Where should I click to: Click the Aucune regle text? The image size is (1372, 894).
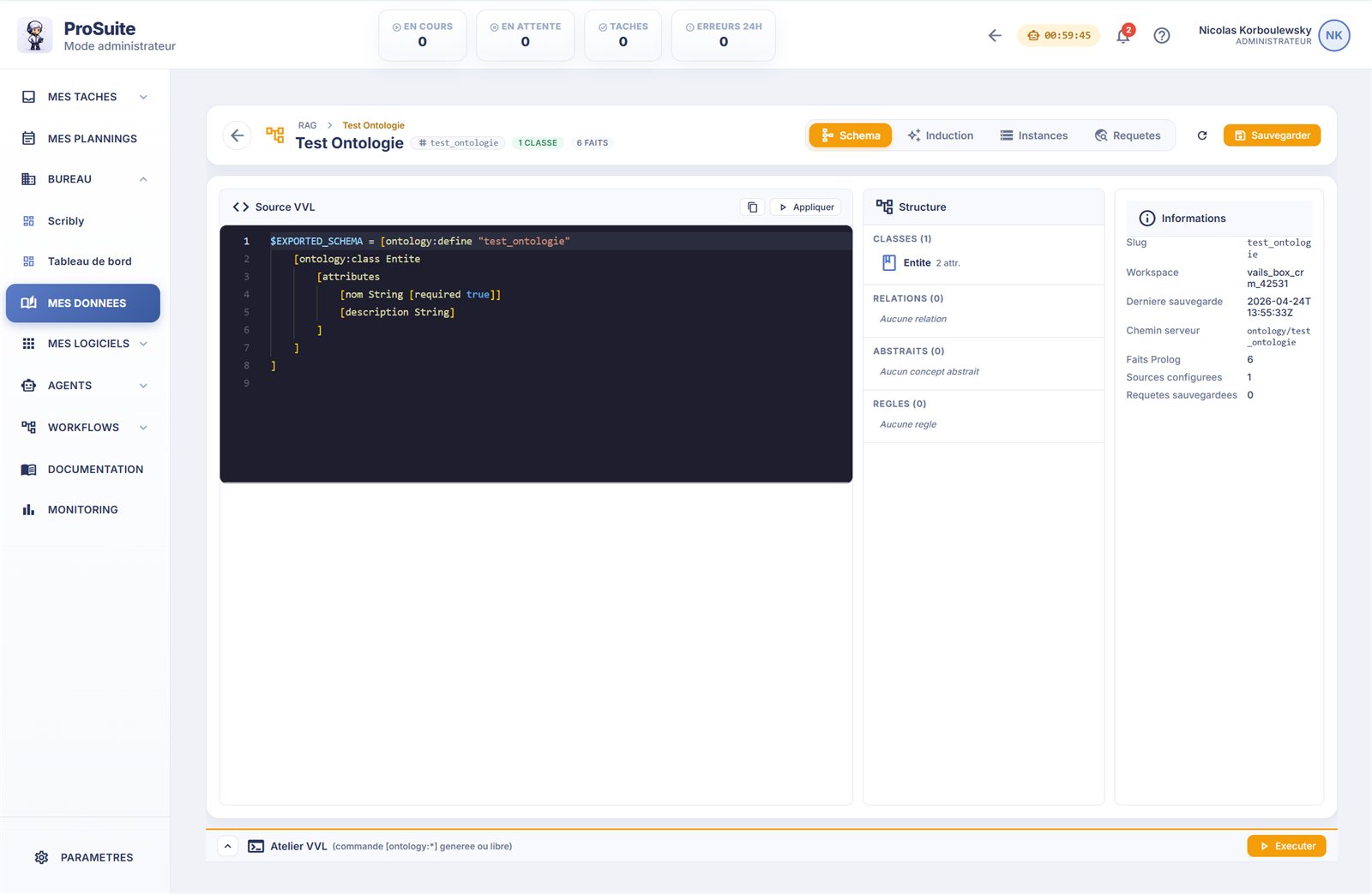tap(908, 424)
